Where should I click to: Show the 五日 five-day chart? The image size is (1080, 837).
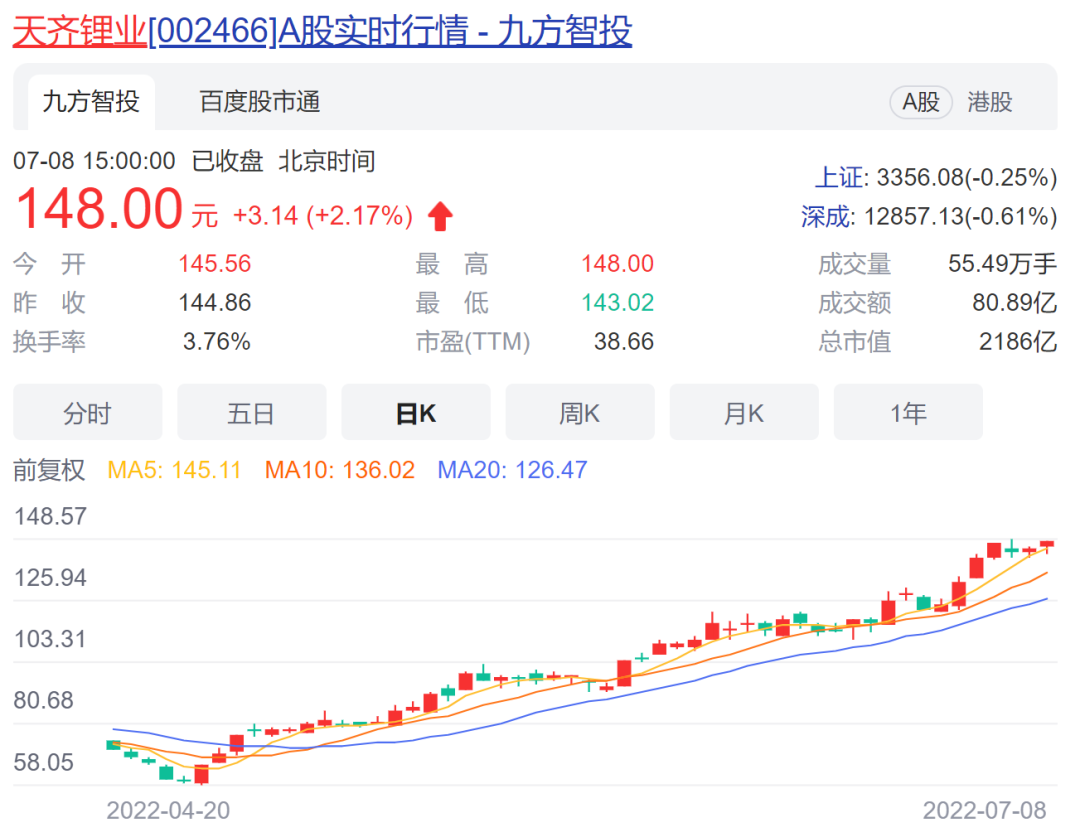[251, 413]
